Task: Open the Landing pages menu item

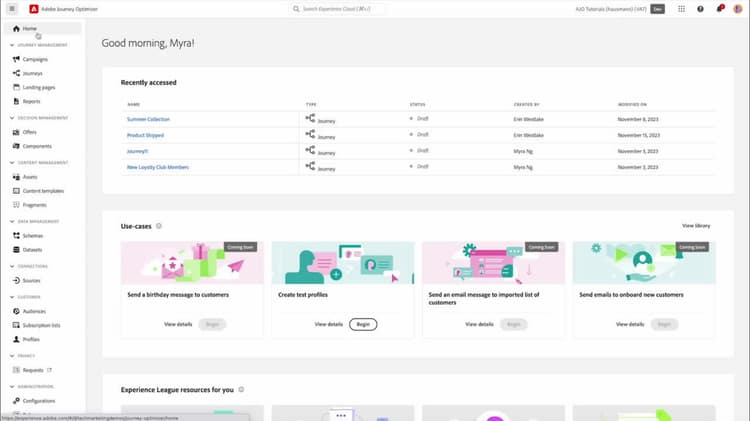Action: (x=39, y=87)
